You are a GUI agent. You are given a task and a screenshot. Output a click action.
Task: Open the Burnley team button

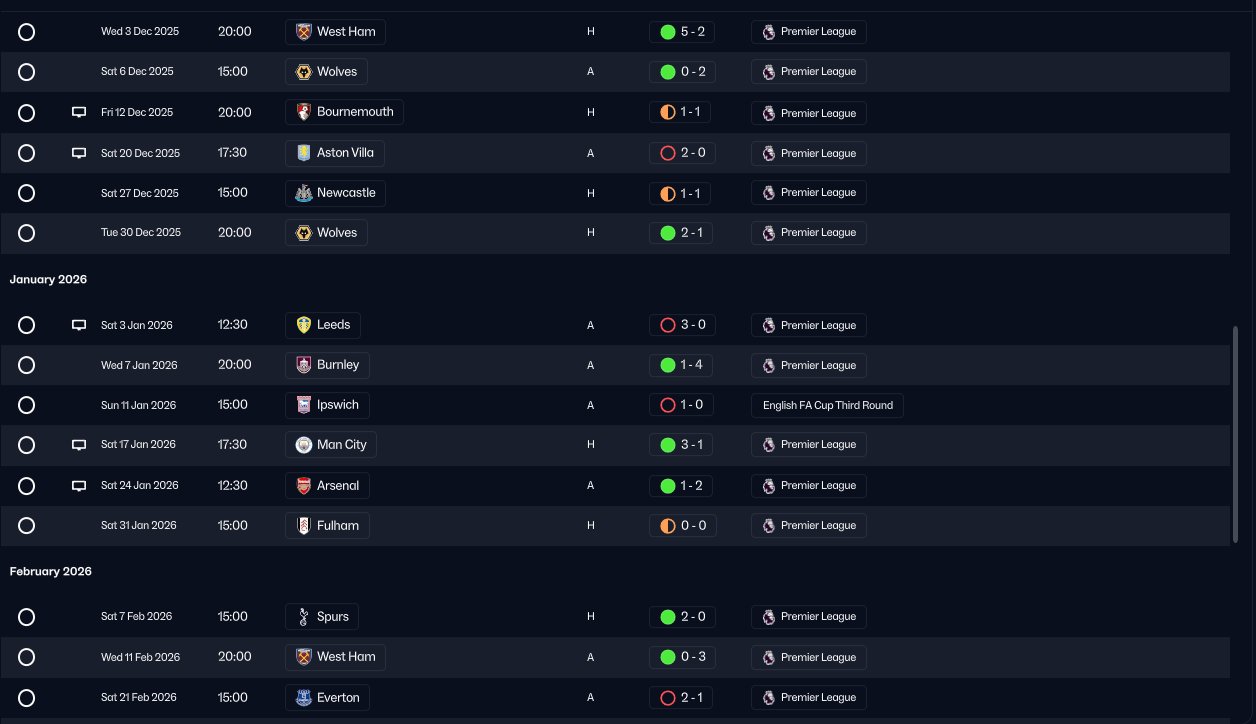tap(327, 365)
